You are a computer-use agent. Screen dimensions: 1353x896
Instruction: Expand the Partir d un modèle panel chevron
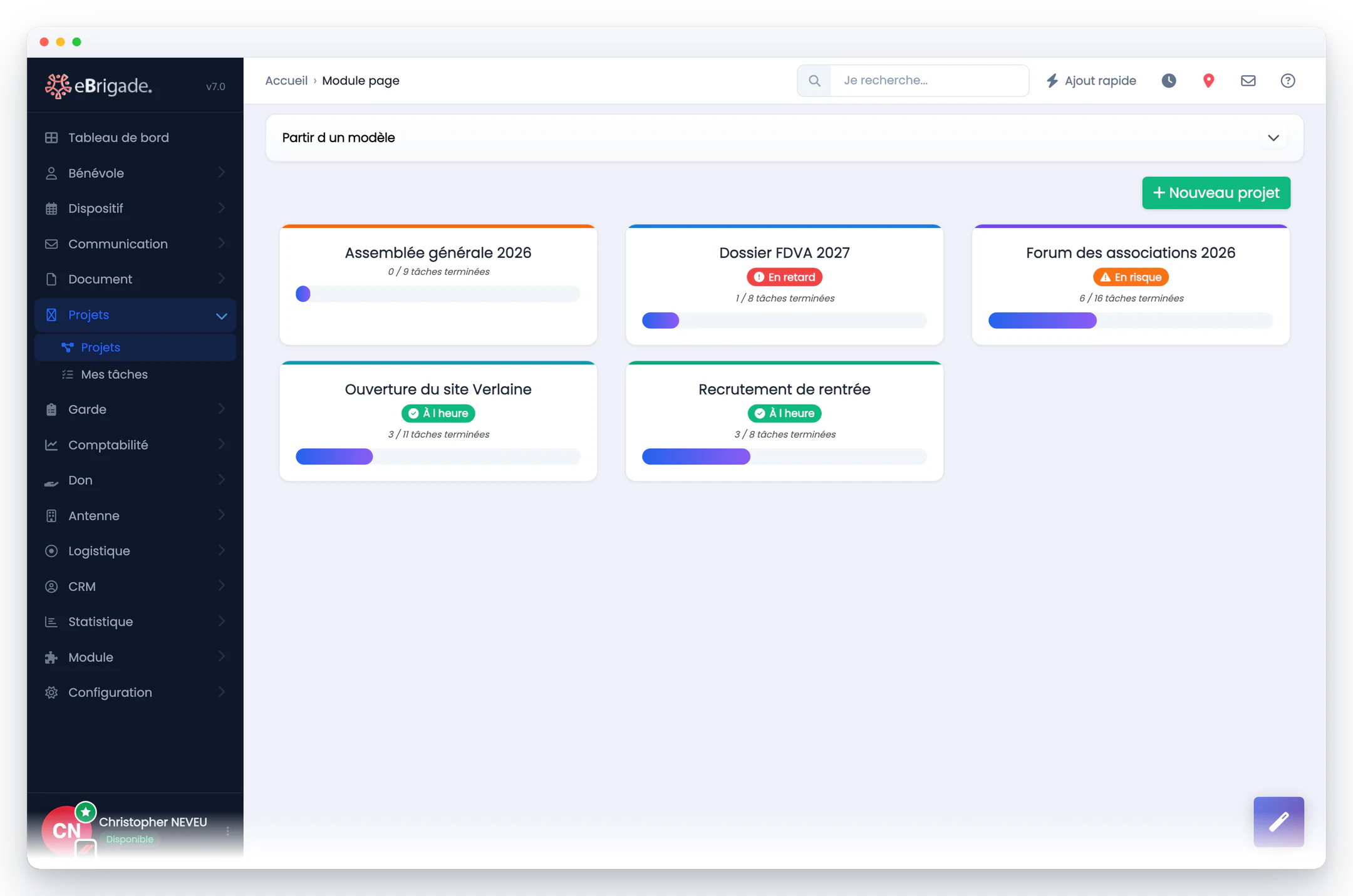click(x=1273, y=138)
